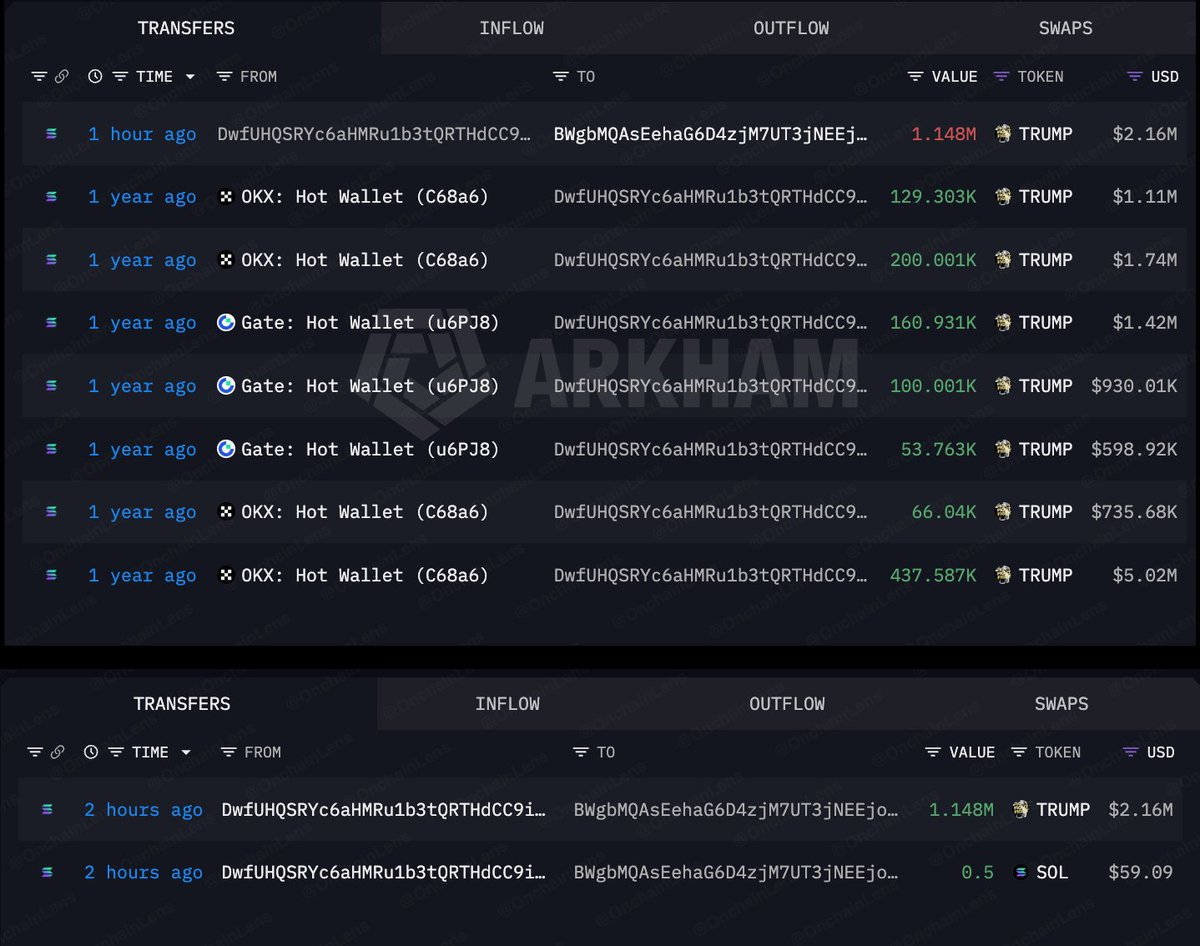
Task: Click SOL token icon on the $59.09 row
Action: [1021, 873]
